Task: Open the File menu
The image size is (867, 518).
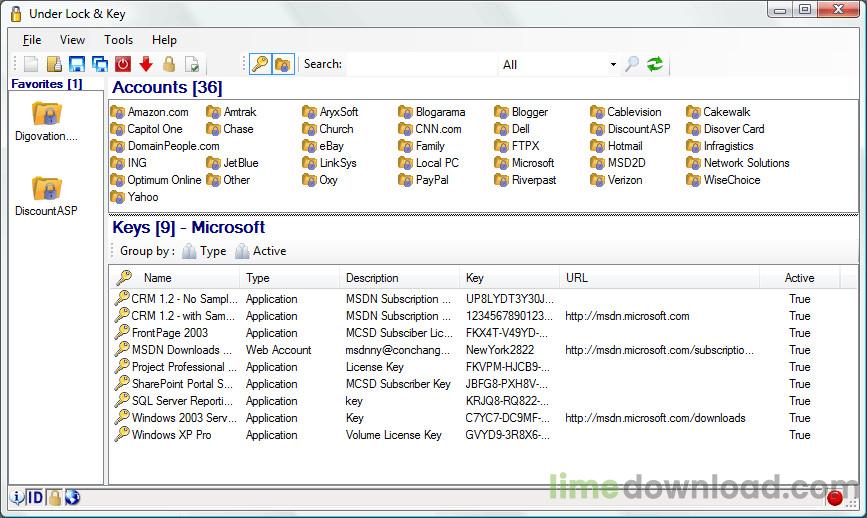Action: (32, 40)
